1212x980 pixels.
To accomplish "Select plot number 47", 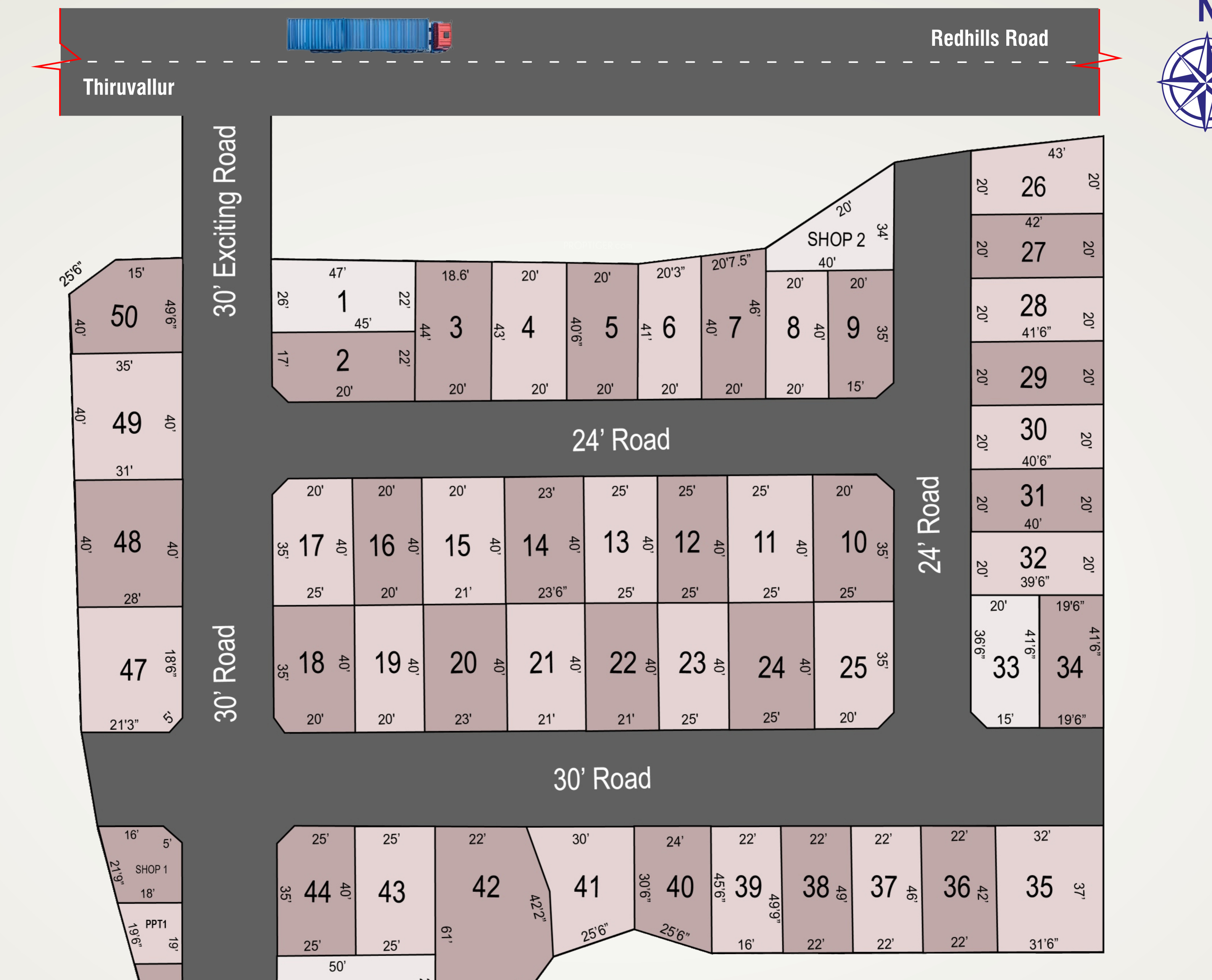I will click(133, 669).
